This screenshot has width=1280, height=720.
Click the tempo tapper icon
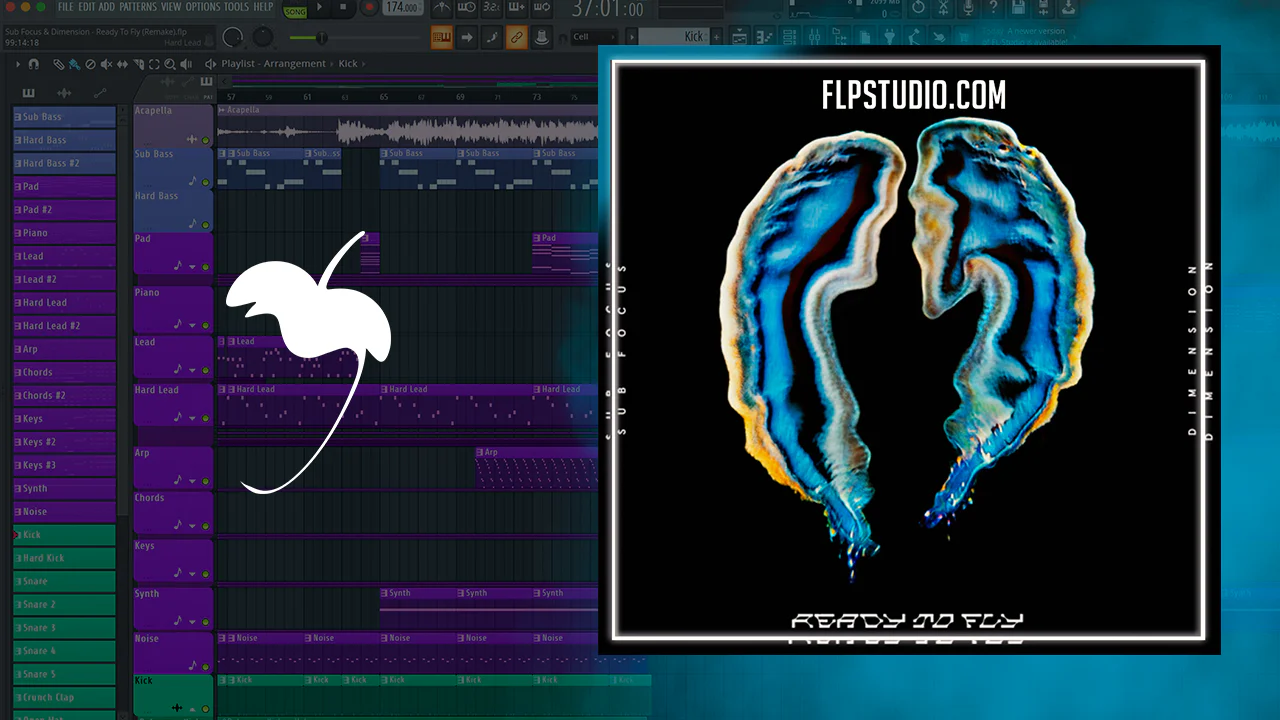[915, 37]
